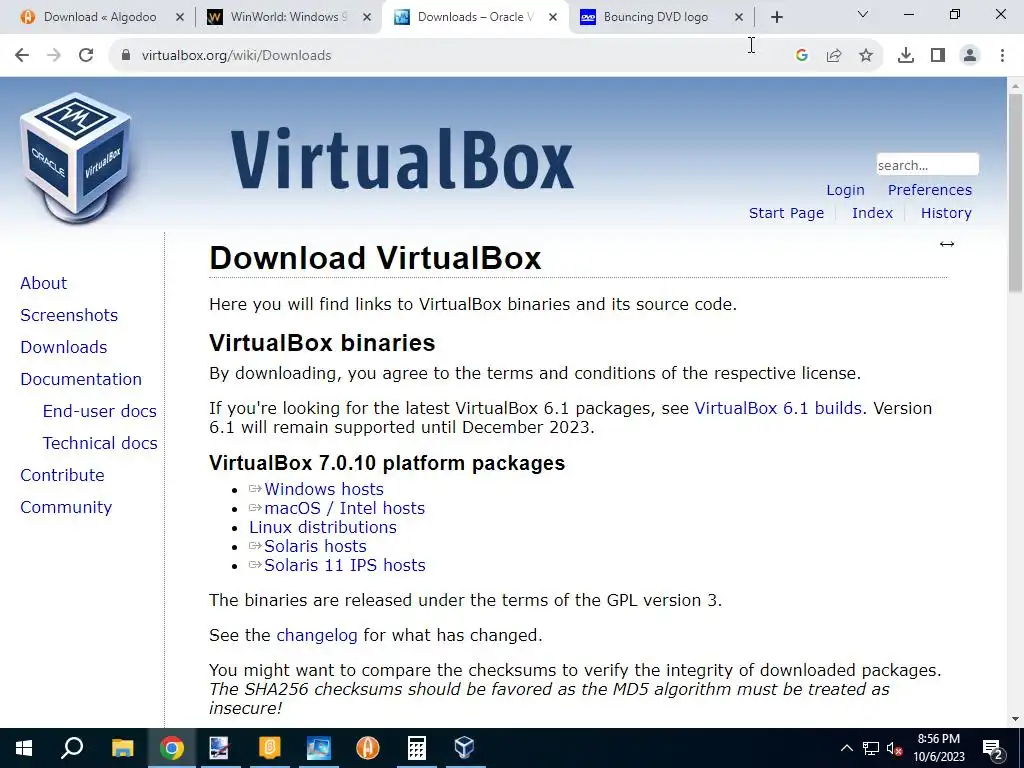Screen dimensions: 1024x768
Task: Close the Download Algodoo tab
Action: coord(180,17)
